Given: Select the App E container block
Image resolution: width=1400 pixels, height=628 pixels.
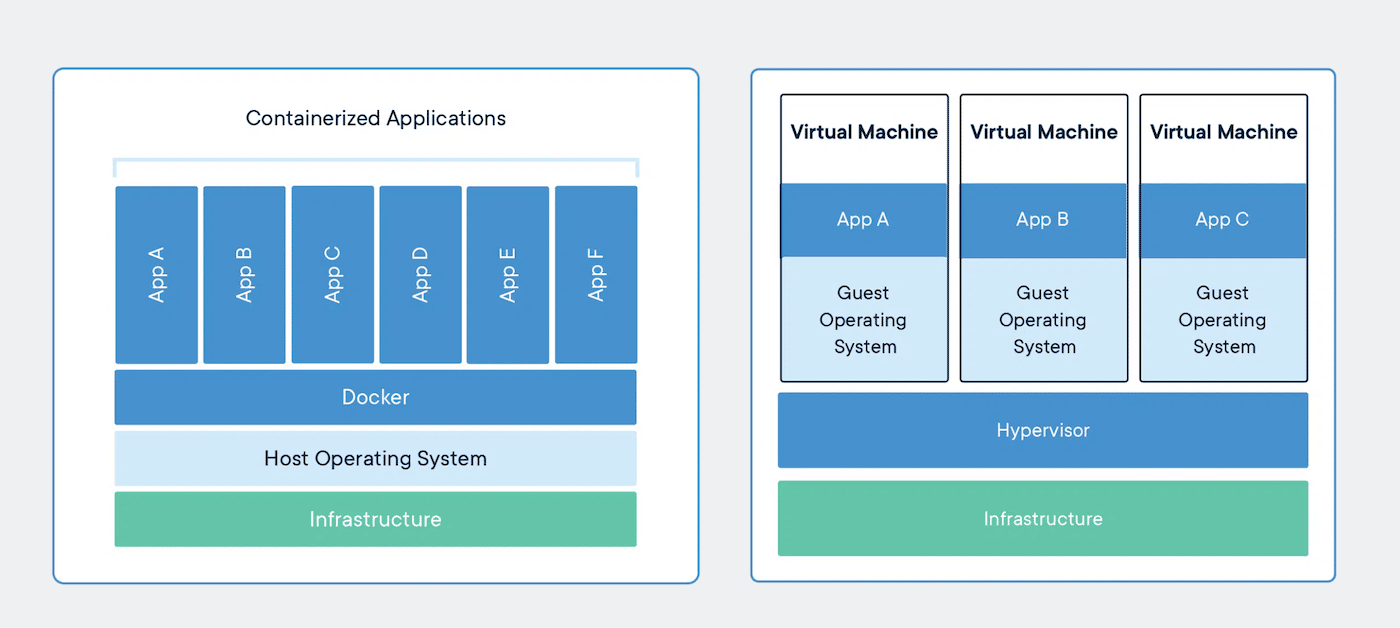Looking at the screenshot, I should coord(508,273).
